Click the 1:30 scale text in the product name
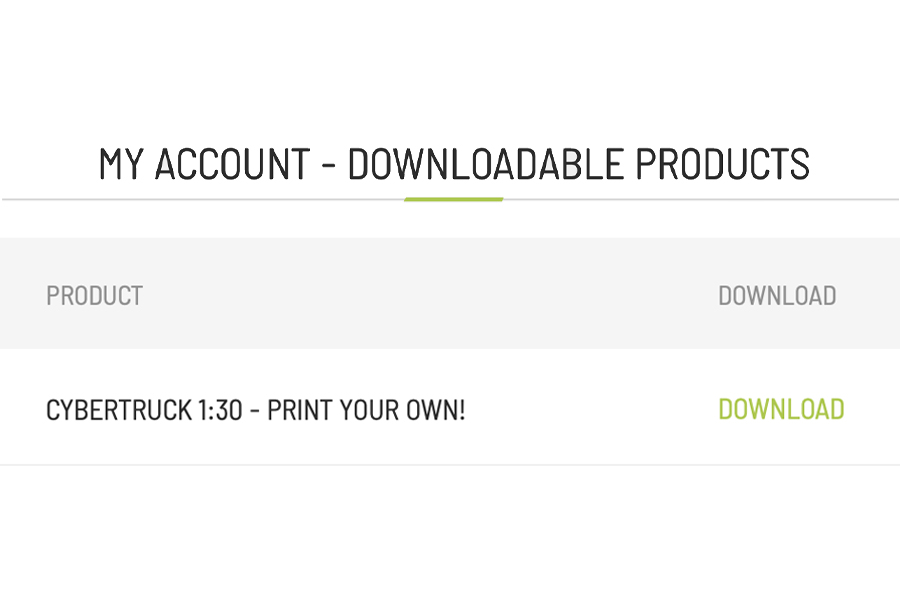The image size is (900, 600). (x=220, y=410)
